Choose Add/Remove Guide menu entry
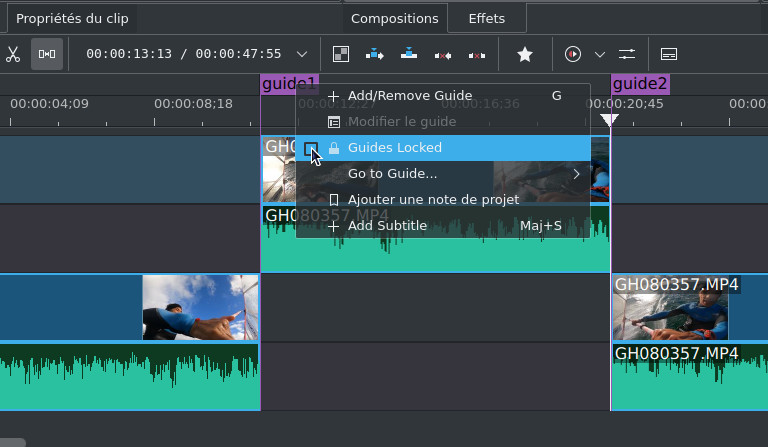Screen dimensions: 768x447 pos(443,96)
